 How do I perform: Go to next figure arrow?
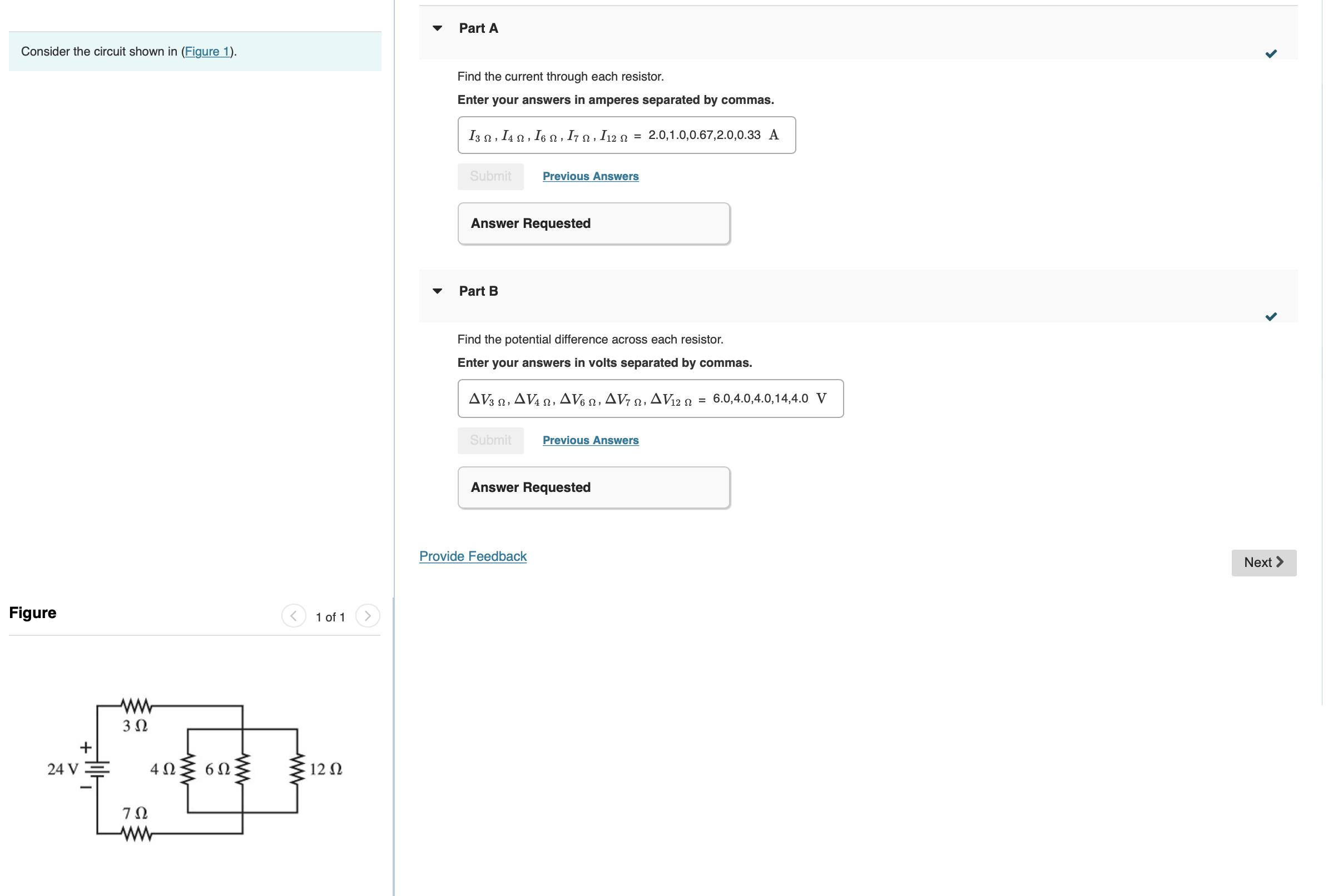pos(368,616)
